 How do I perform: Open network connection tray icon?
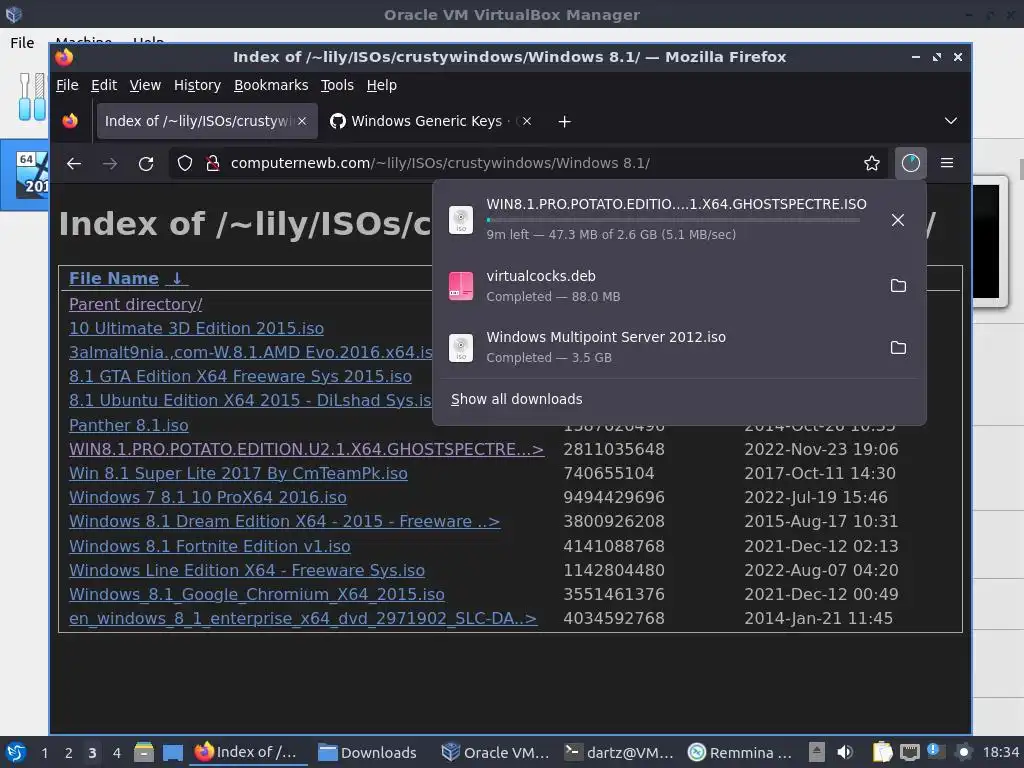pos(910,752)
